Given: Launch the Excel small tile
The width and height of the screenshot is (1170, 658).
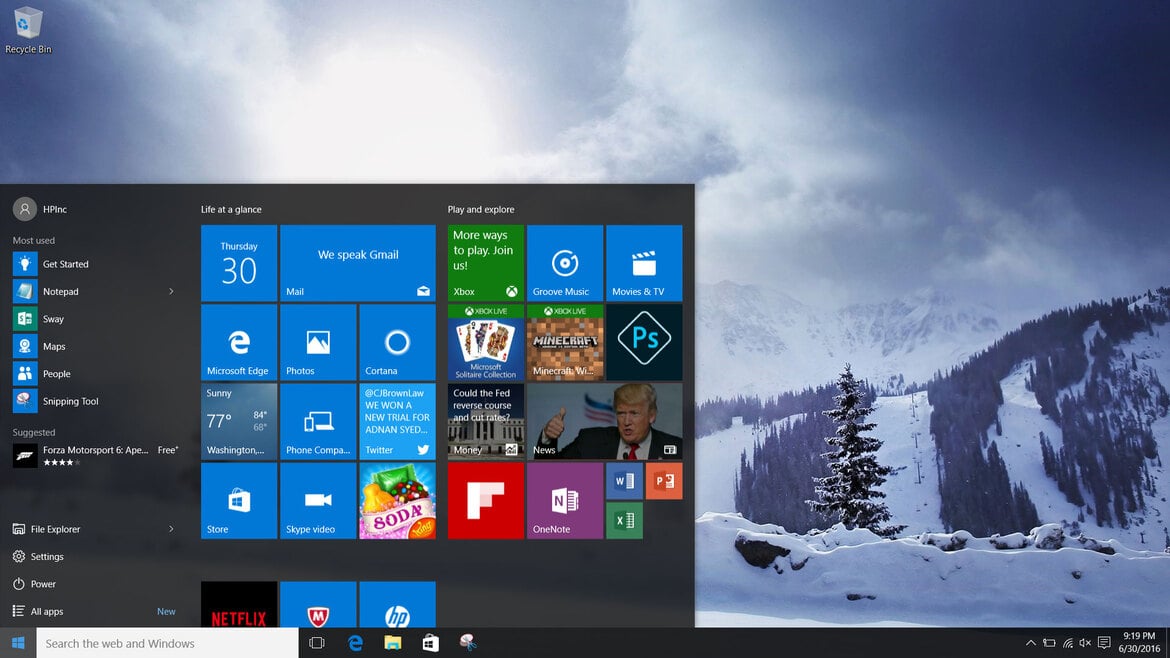Looking at the screenshot, I should (625, 521).
